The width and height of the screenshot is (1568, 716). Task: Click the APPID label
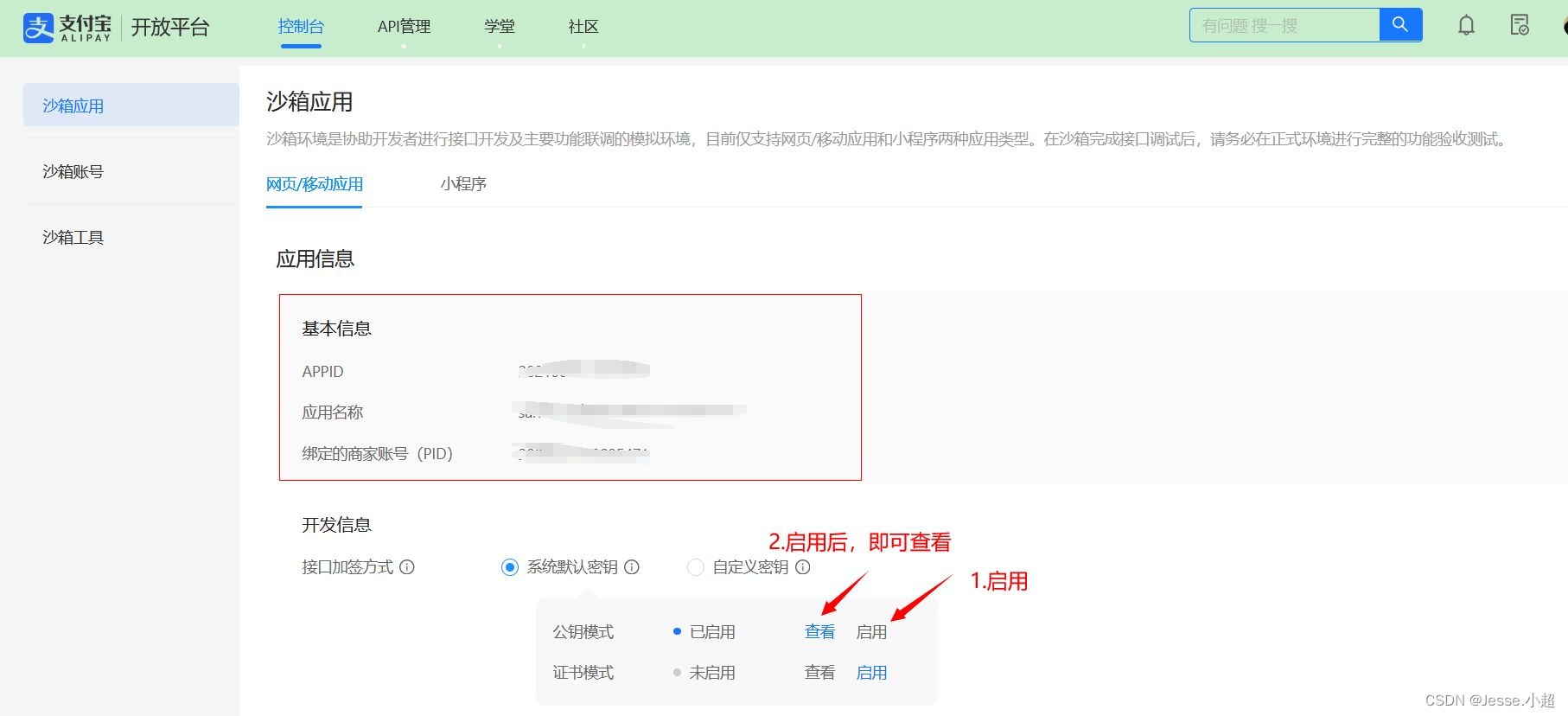tap(322, 372)
